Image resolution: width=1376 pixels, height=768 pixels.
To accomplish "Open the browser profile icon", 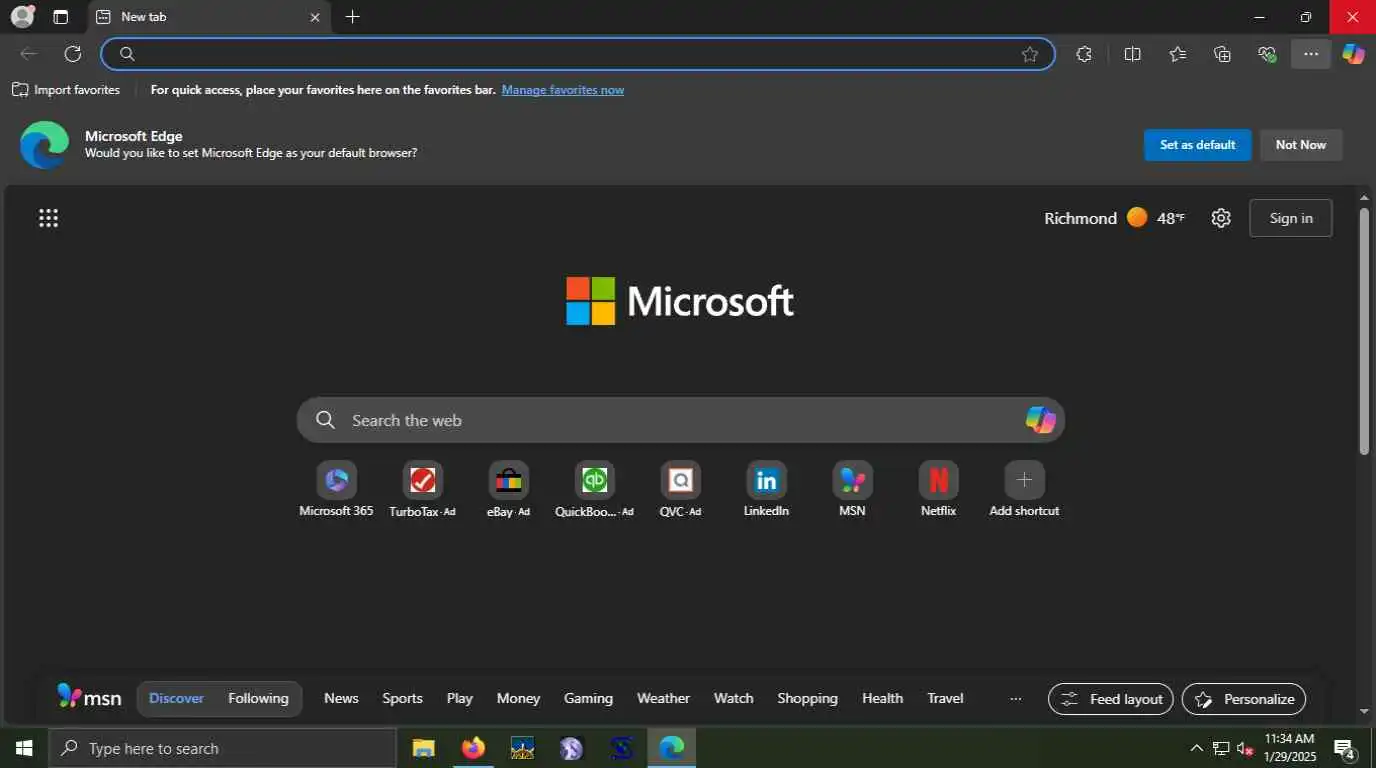I will click(x=22, y=16).
